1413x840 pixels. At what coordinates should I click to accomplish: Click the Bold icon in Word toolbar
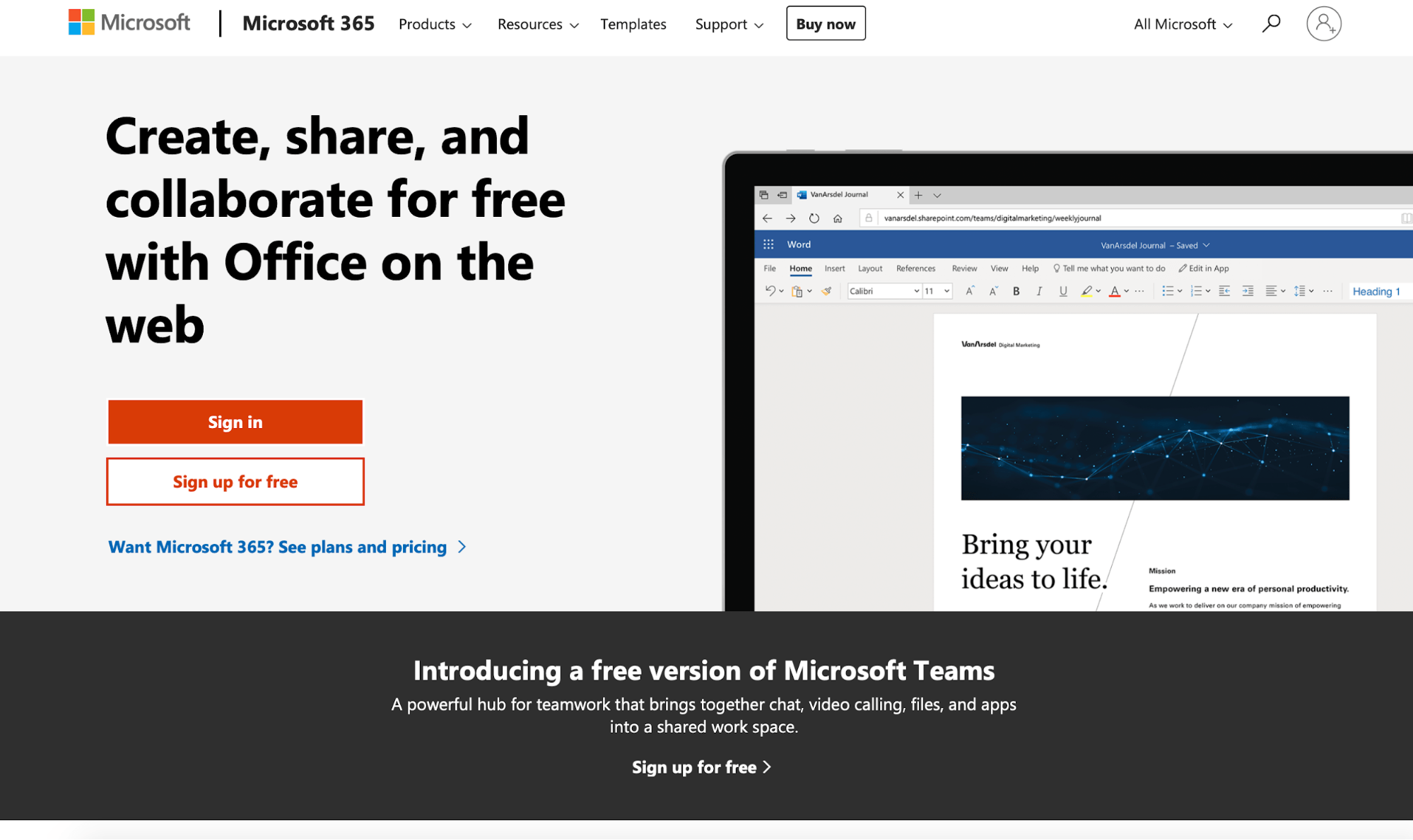click(1016, 291)
